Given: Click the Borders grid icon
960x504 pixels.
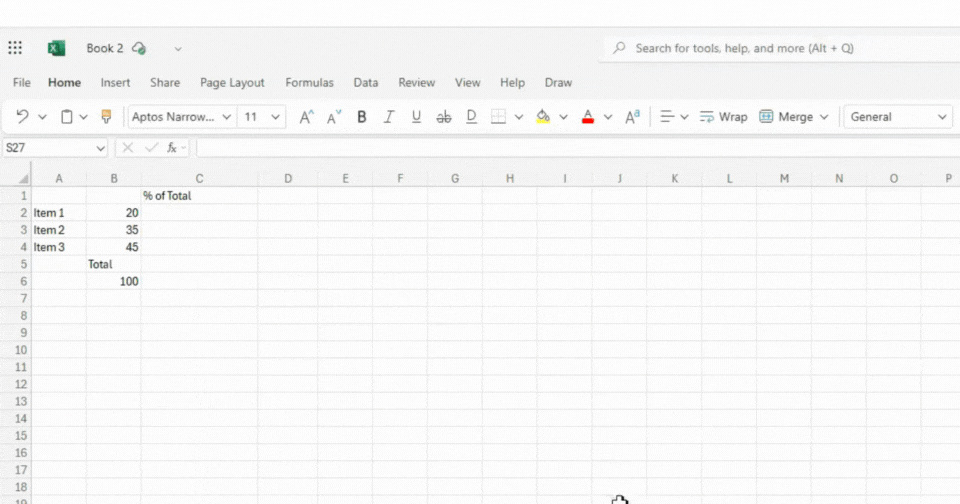Looking at the screenshot, I should [498, 116].
